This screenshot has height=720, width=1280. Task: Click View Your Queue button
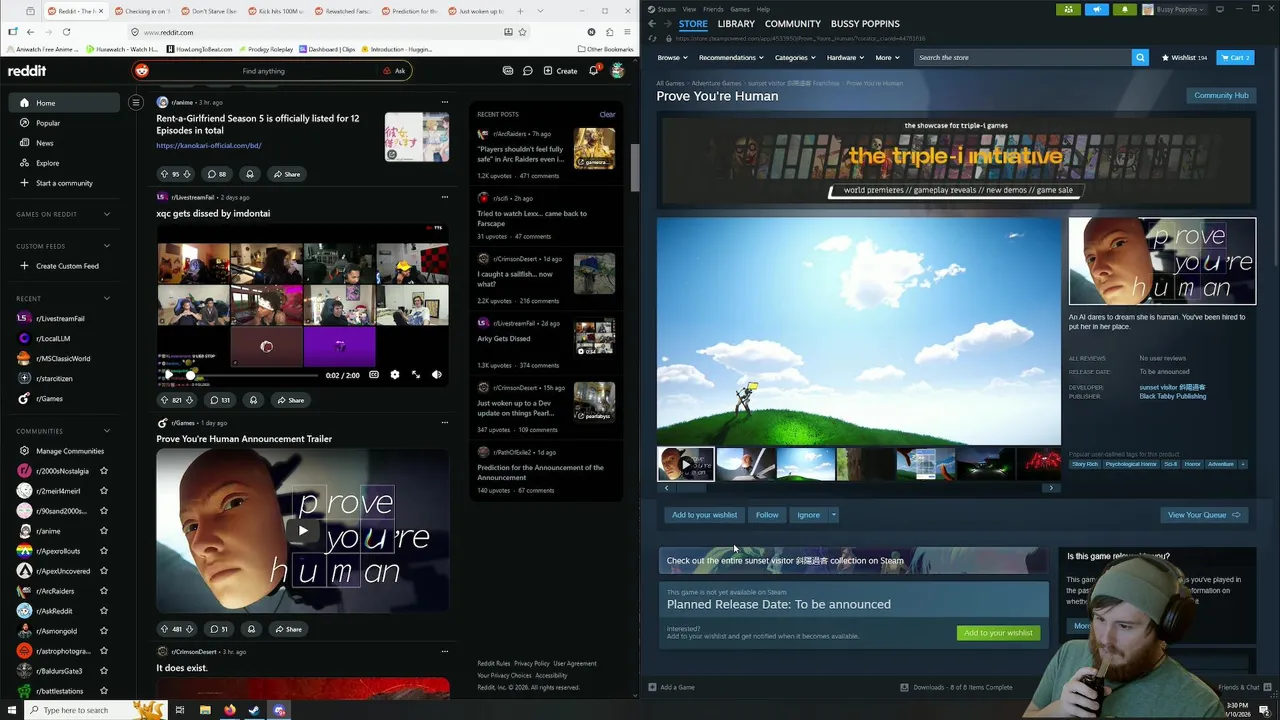[1204, 515]
